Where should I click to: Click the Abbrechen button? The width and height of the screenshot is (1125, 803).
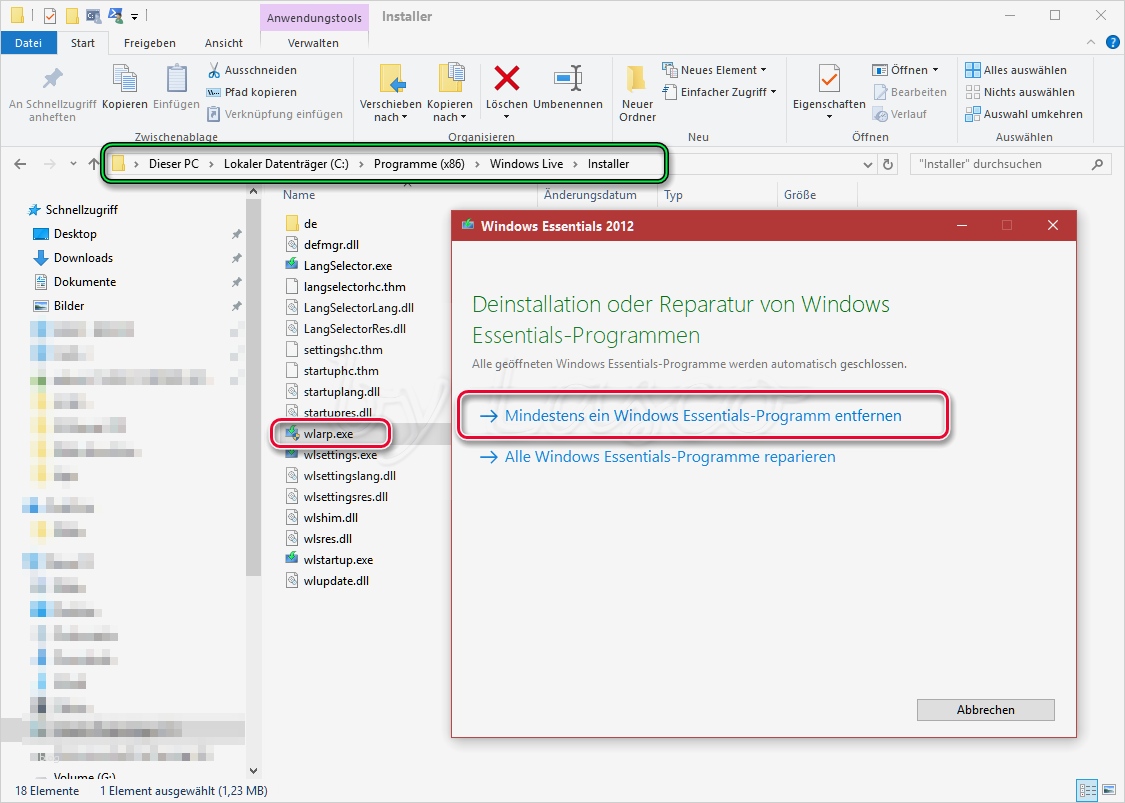pyautogui.click(x=985, y=710)
